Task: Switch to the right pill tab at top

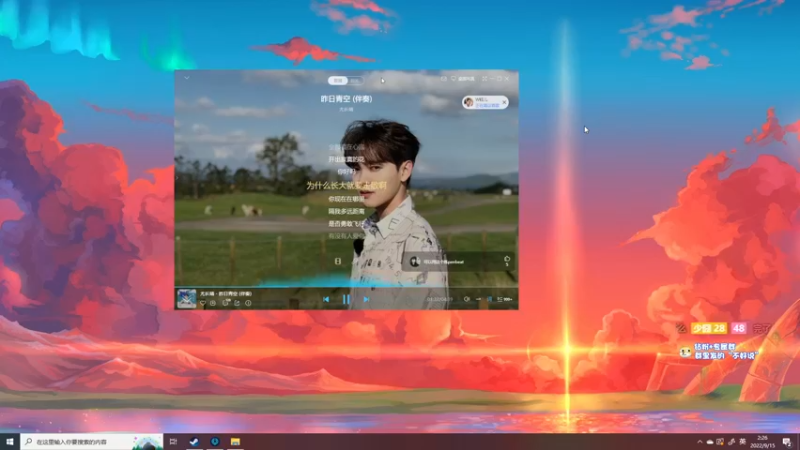Action: pyautogui.click(x=355, y=80)
